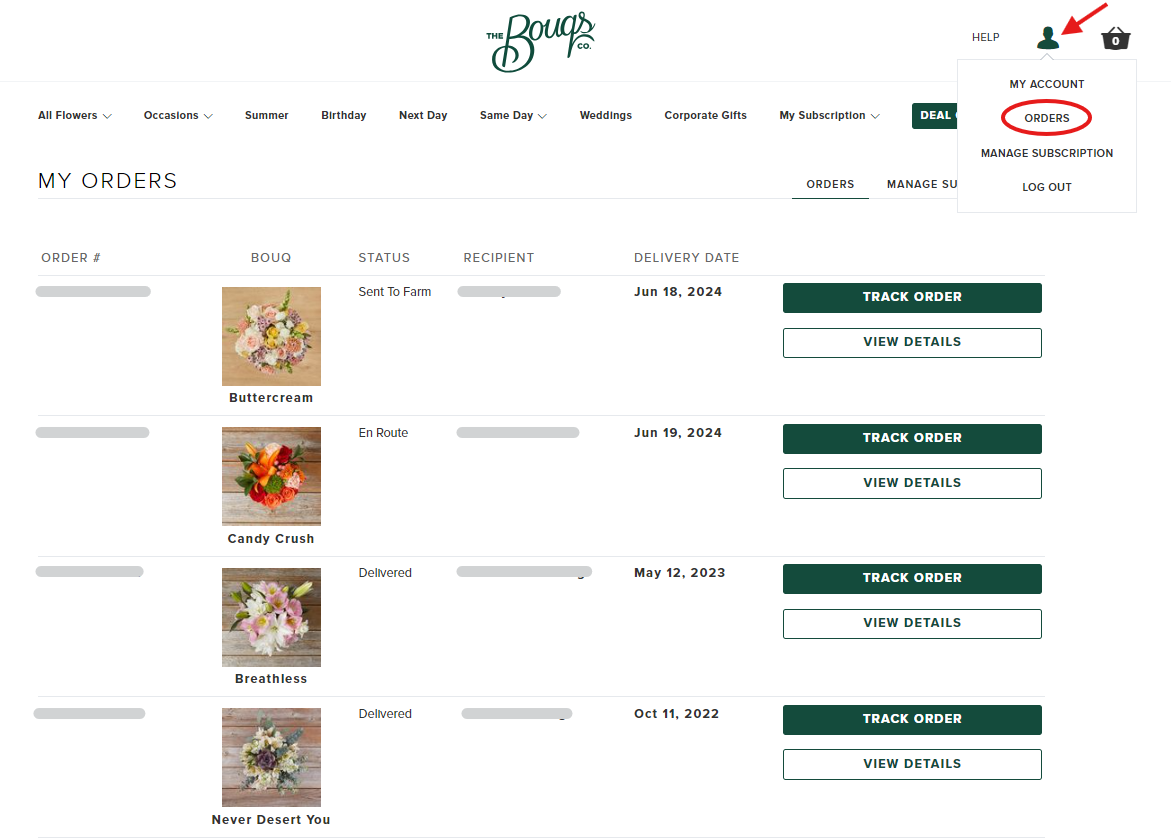Open the user account icon
This screenshot has height=838, width=1171.
click(x=1048, y=37)
